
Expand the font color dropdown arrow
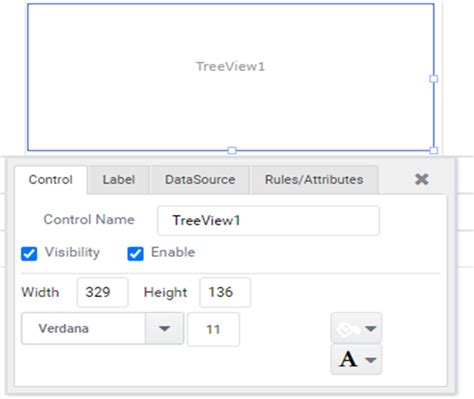(x=371, y=360)
